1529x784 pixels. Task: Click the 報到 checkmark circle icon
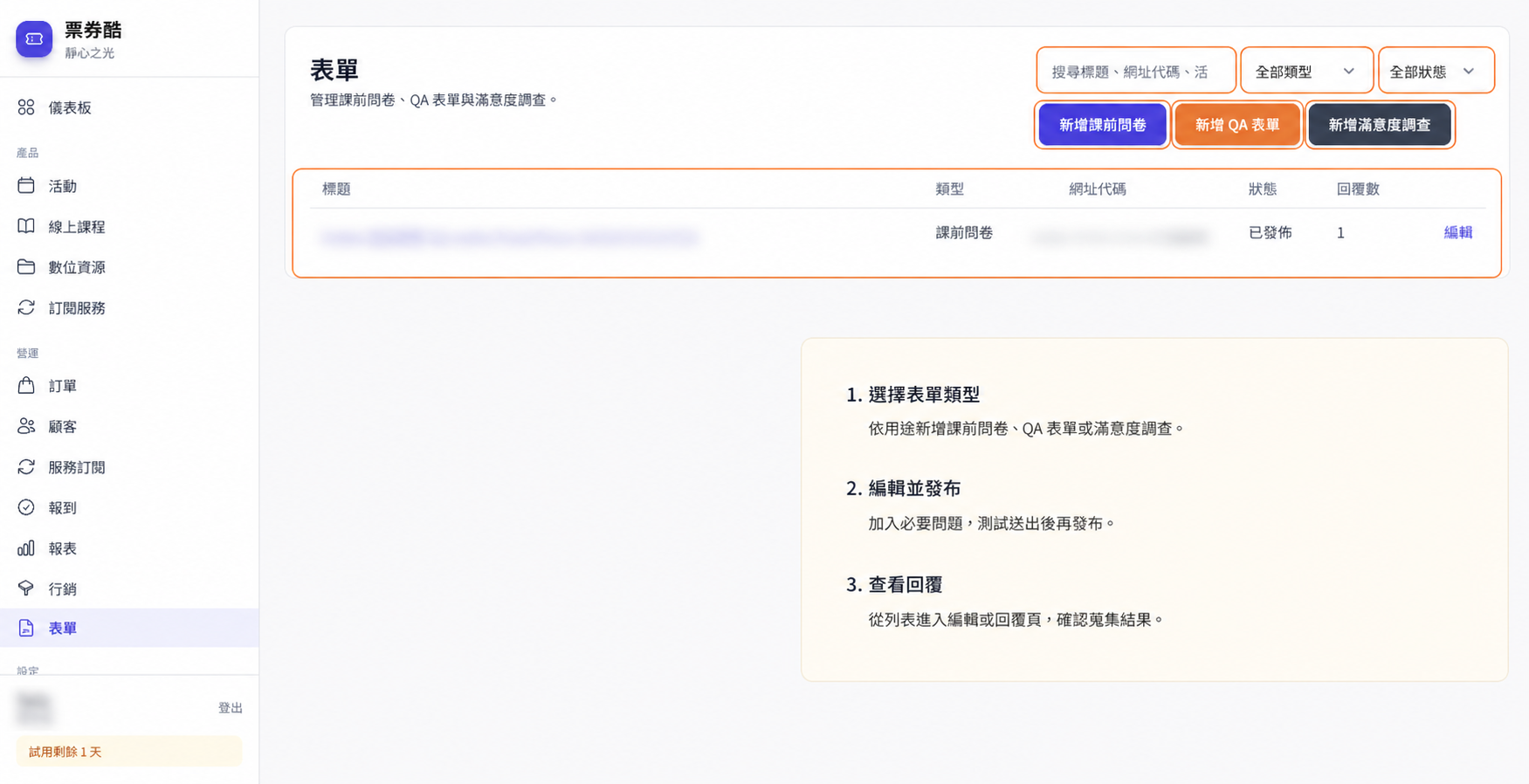26,507
